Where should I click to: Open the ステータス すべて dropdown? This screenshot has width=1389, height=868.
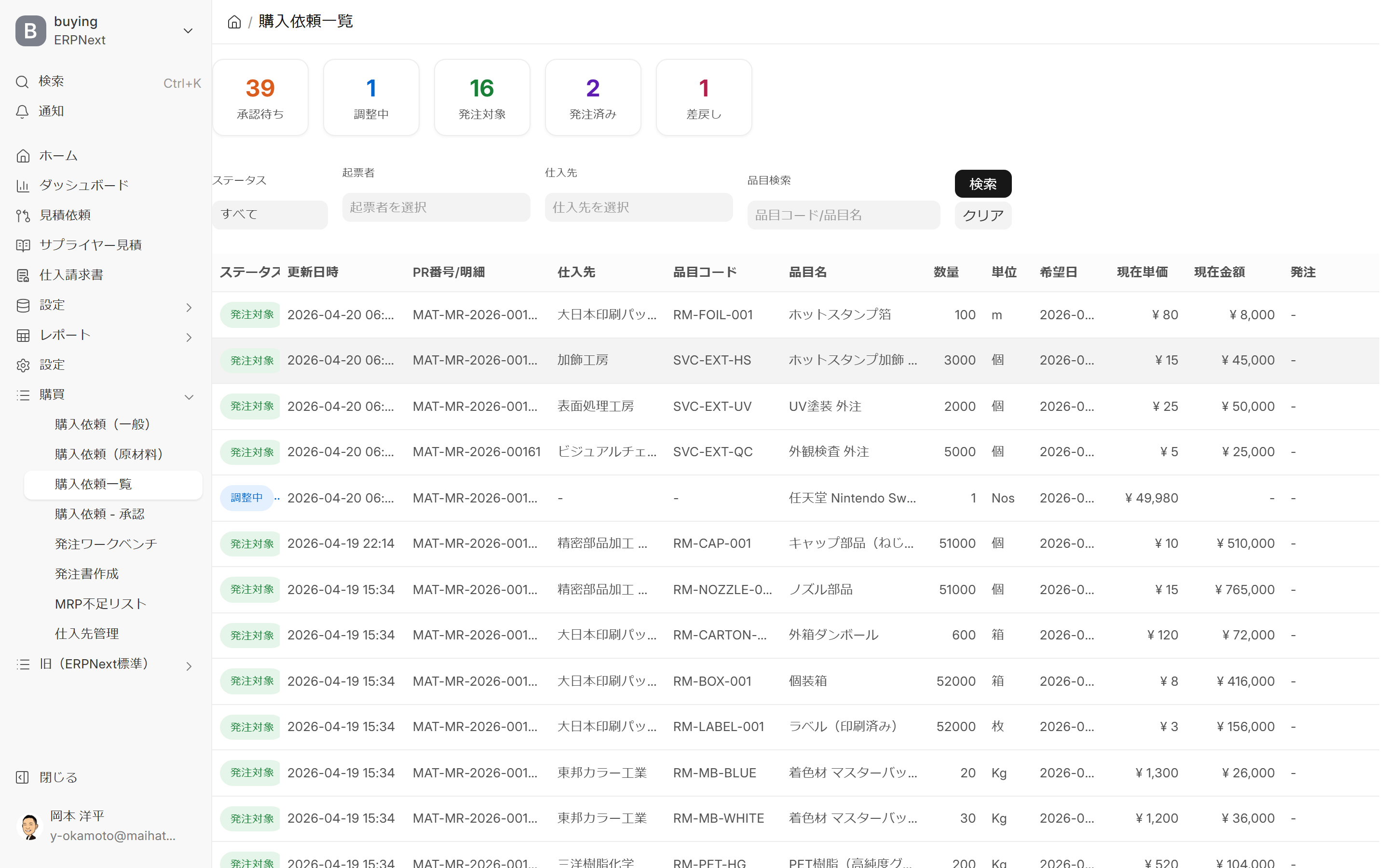(270, 215)
